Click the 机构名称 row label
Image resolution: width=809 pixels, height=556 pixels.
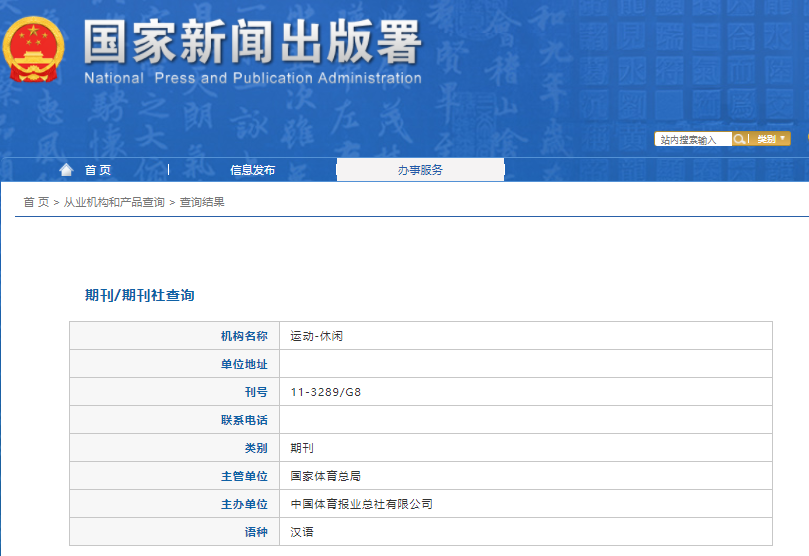pyautogui.click(x=244, y=336)
